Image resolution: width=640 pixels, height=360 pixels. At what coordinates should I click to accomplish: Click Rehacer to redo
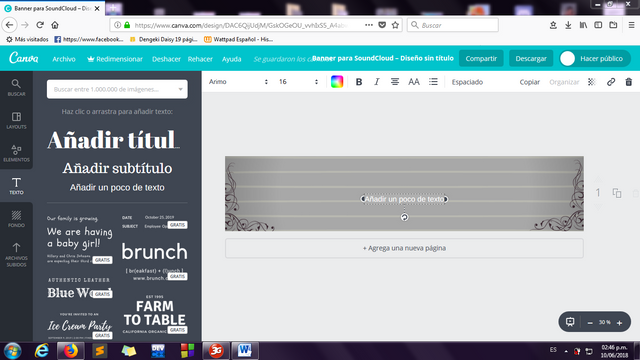(x=200, y=59)
